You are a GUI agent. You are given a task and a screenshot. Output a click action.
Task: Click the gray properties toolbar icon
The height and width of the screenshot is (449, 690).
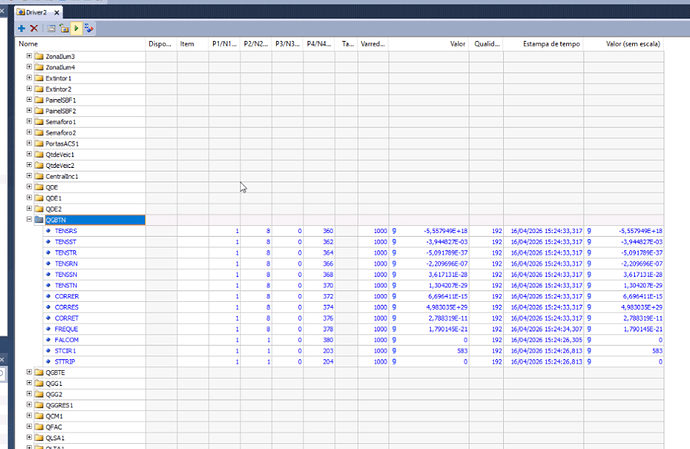(51, 29)
